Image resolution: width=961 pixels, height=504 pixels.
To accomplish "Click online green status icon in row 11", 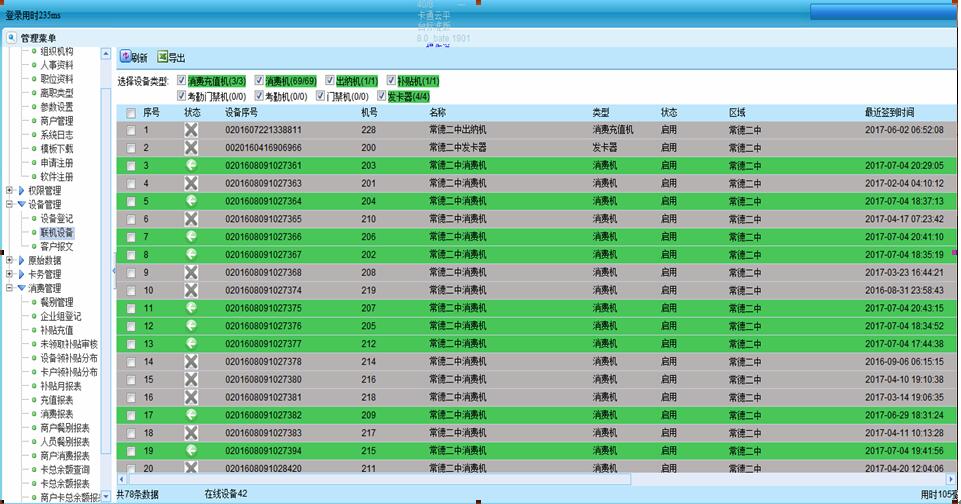I will 191,307.
